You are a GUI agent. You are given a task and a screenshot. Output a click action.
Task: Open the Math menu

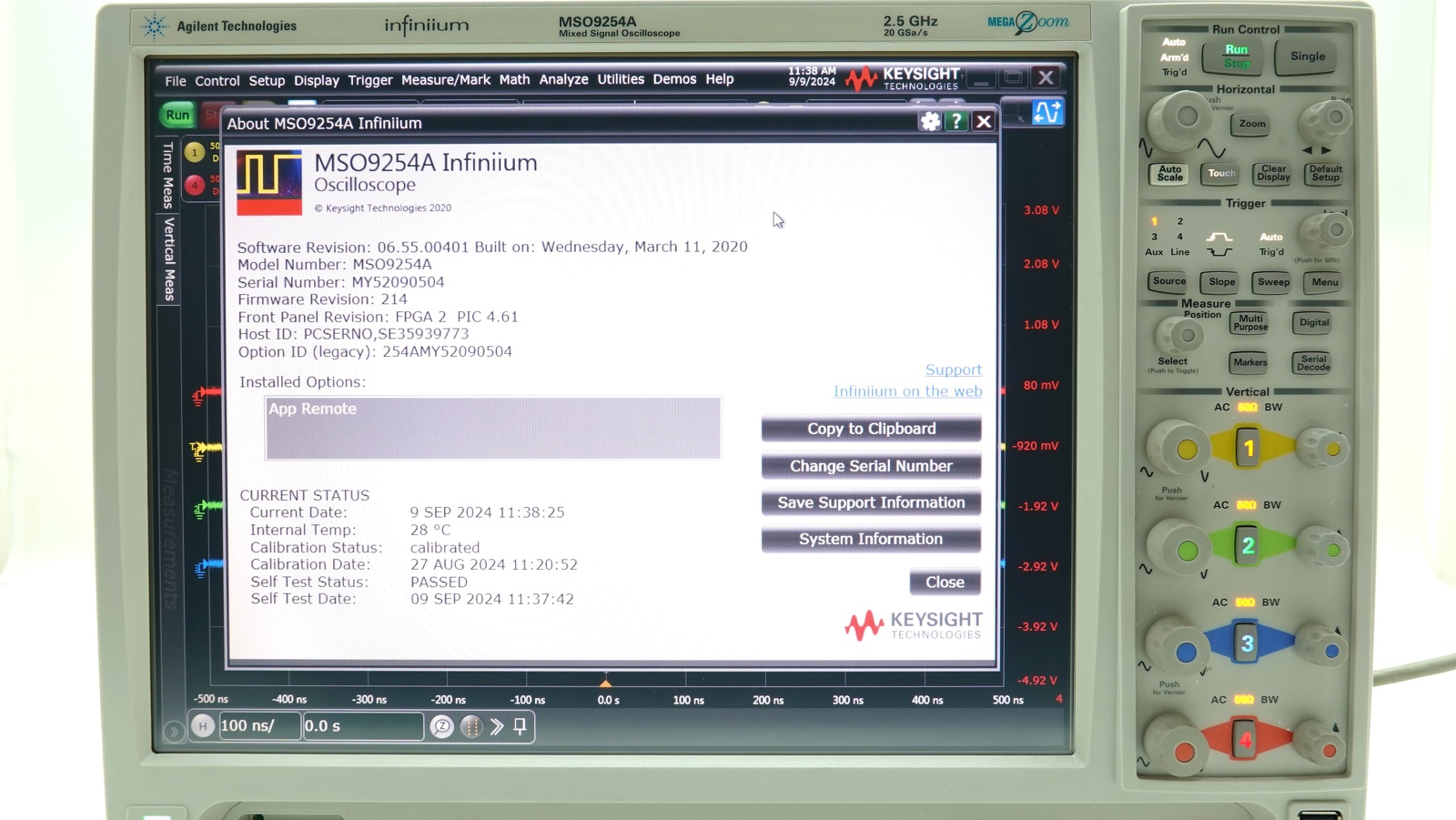[x=514, y=80]
